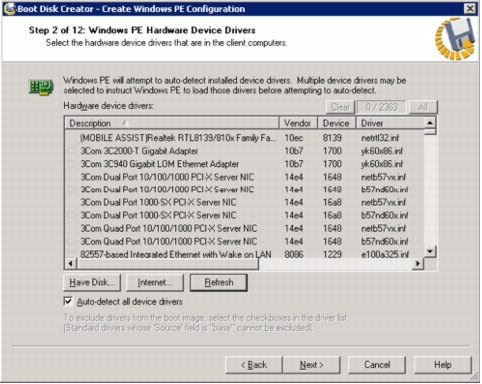Sort the list by Description column
This screenshot has width=482, height=384.
(x=172, y=123)
